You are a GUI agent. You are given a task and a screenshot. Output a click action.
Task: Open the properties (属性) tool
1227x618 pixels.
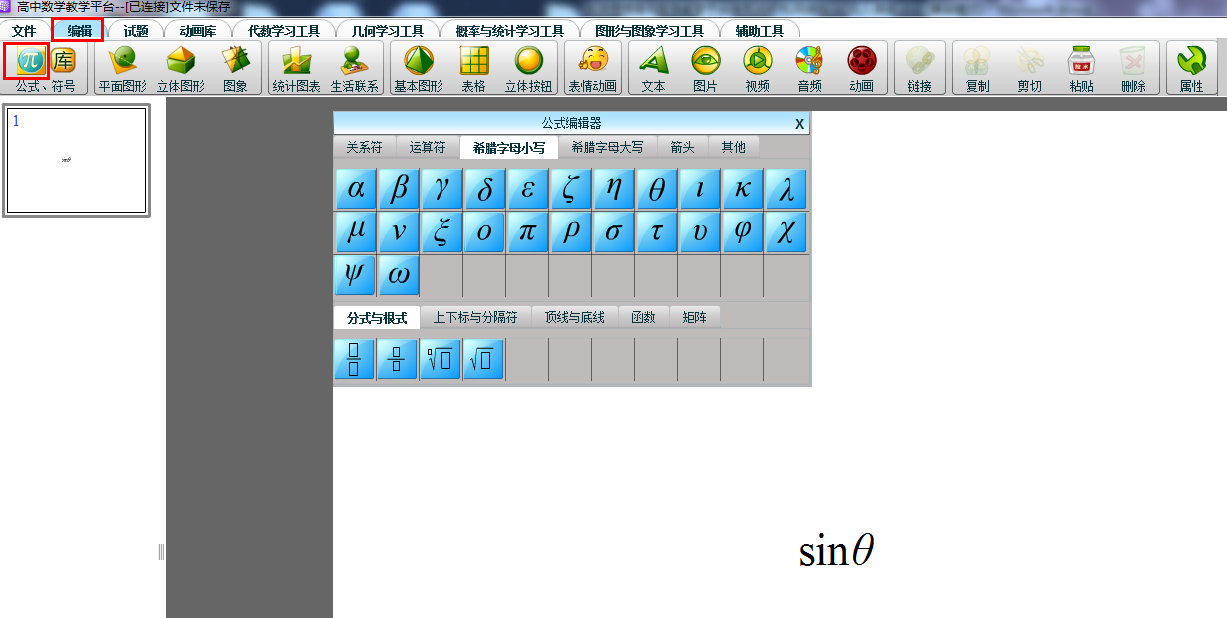pos(1191,68)
